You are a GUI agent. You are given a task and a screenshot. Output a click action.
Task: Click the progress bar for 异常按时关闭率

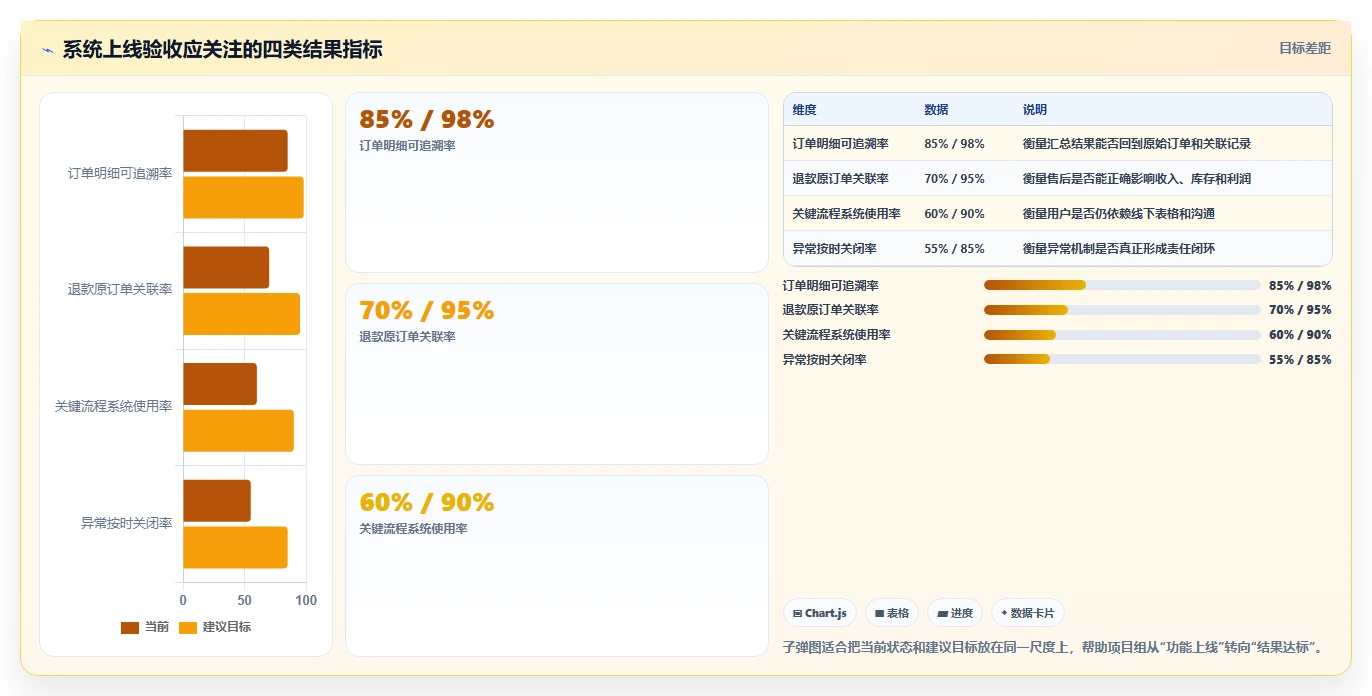pos(1122,359)
